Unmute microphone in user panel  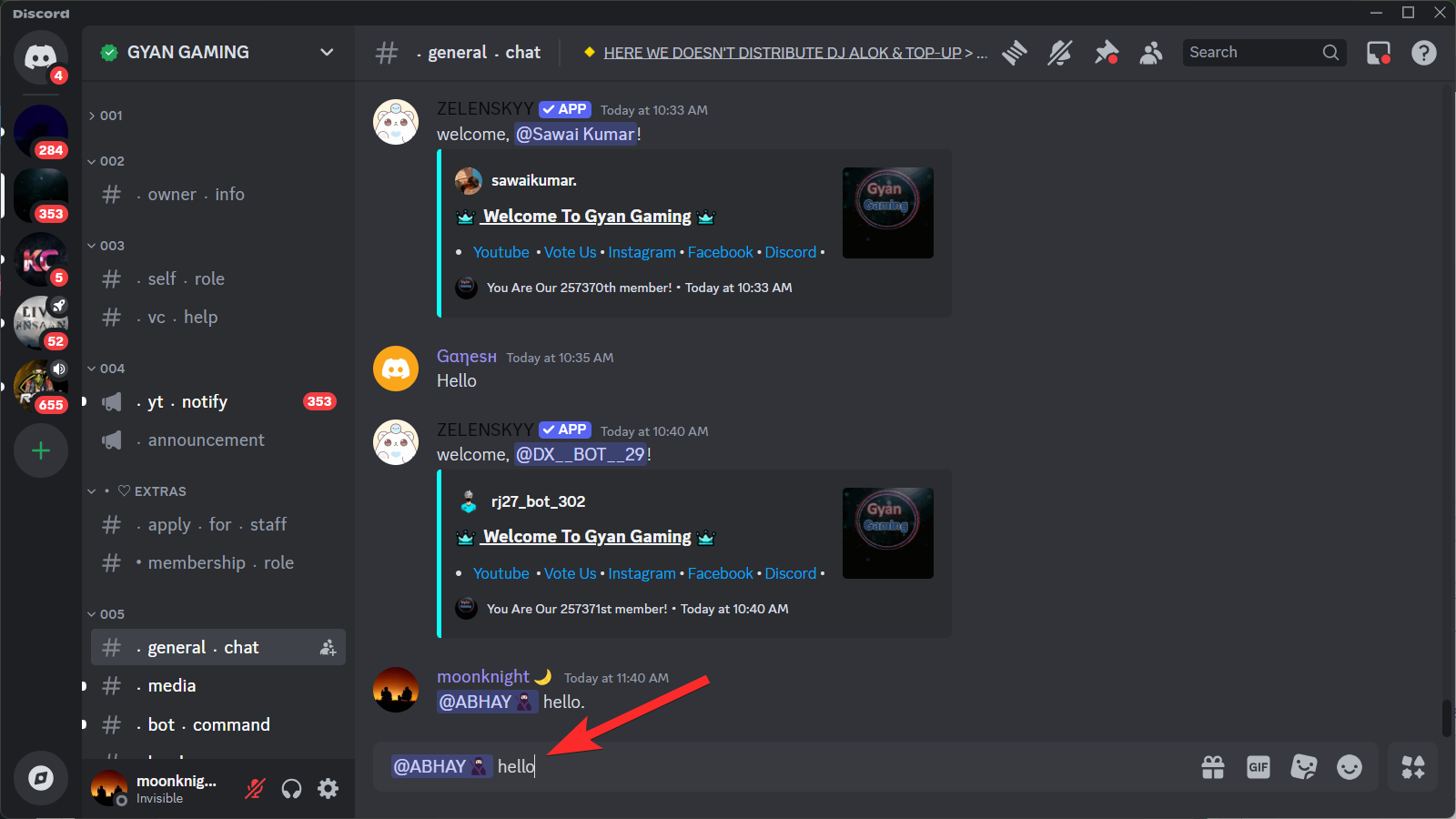click(x=255, y=789)
